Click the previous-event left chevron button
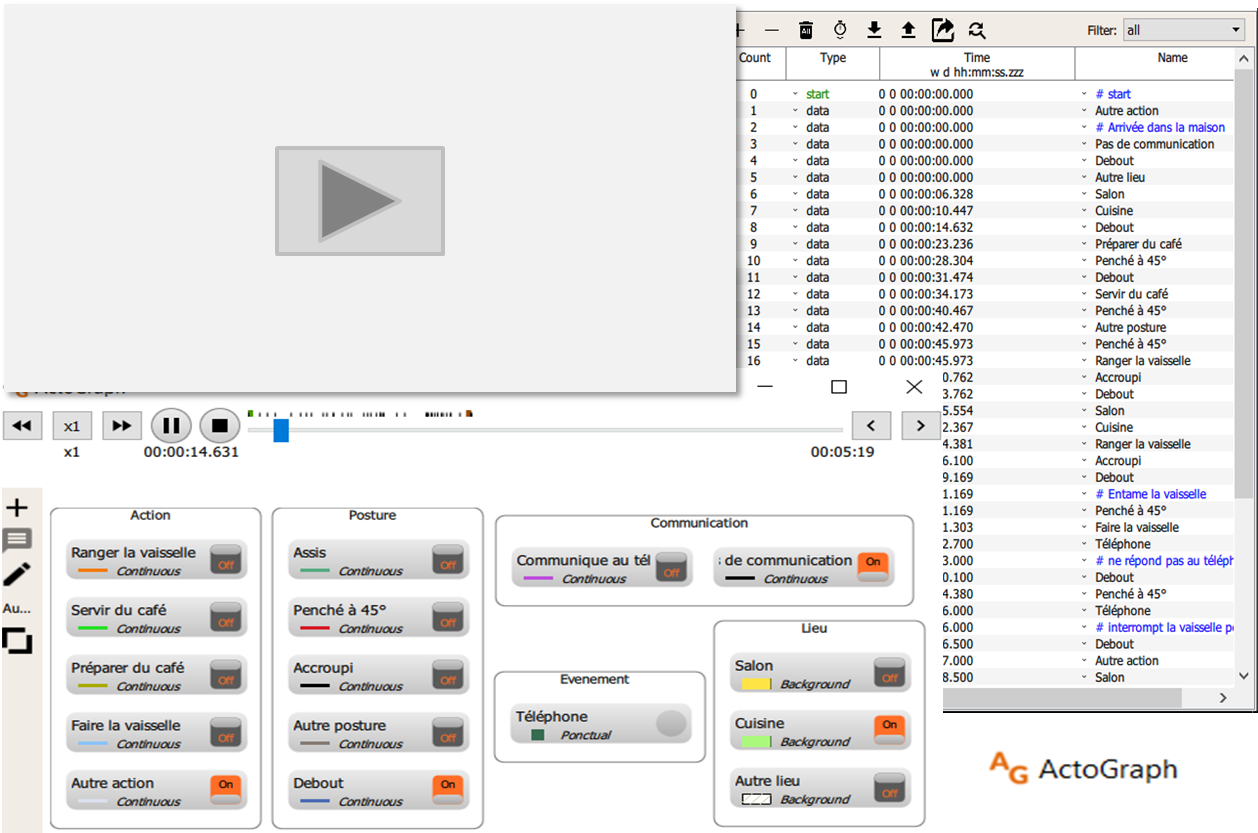This screenshot has width=1258, height=833. click(x=871, y=425)
